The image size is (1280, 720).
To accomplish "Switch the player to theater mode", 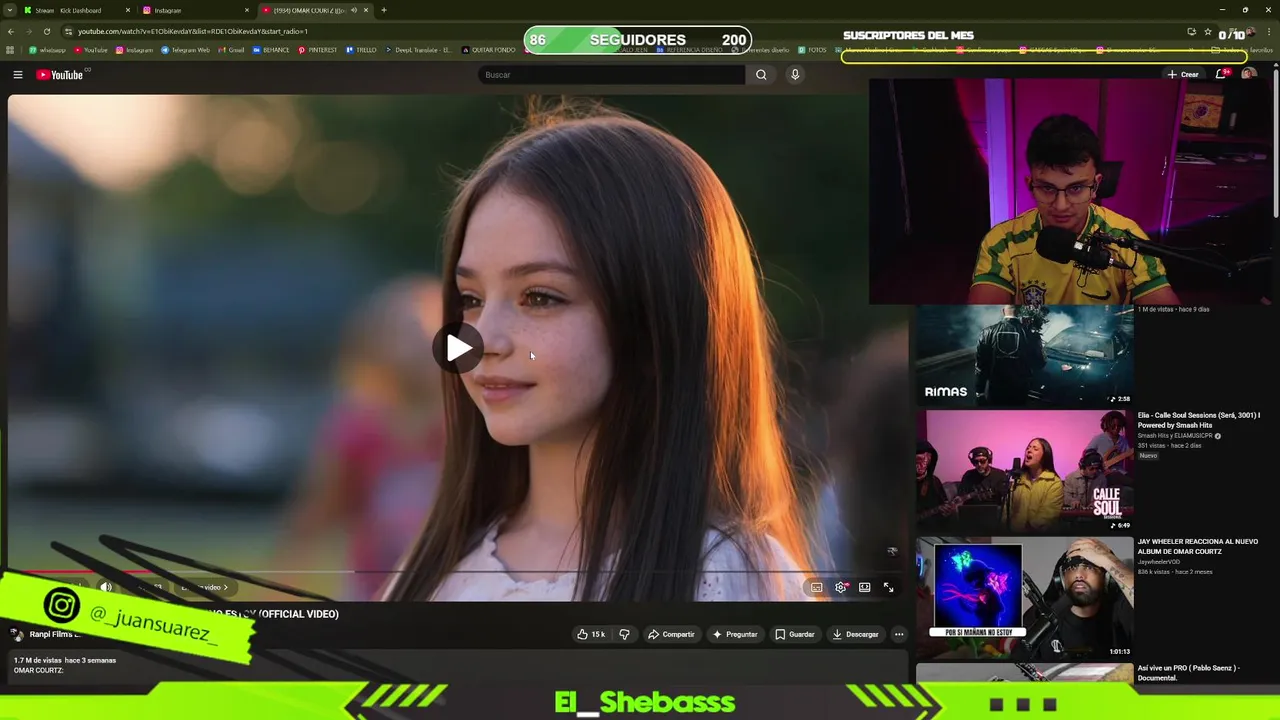I will [x=865, y=587].
